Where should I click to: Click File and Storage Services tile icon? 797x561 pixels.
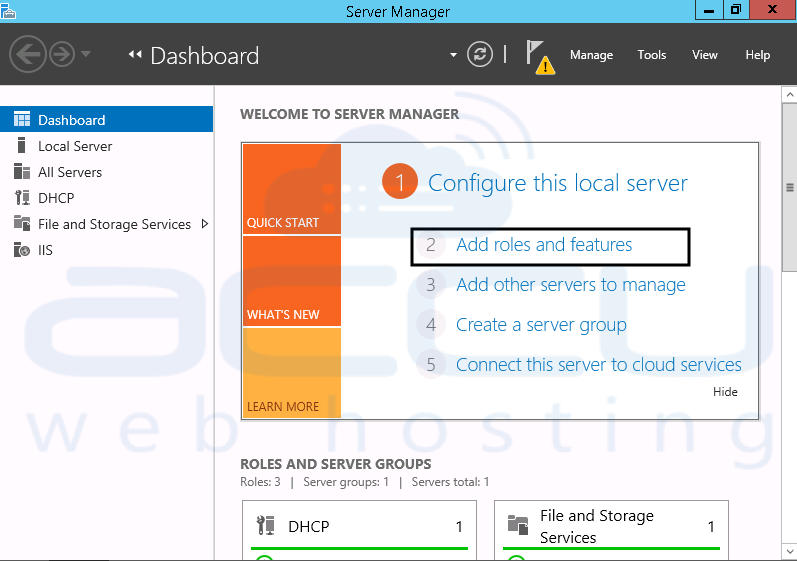[518, 525]
